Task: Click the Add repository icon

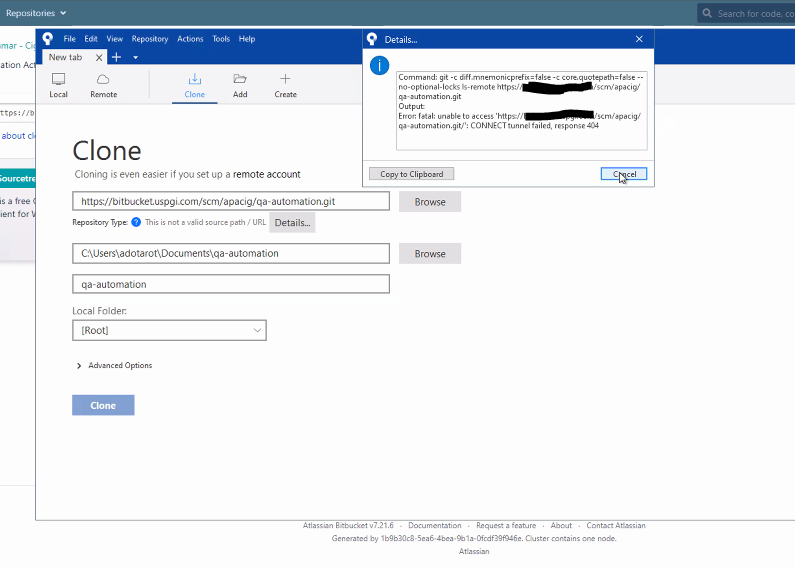Action: [x=240, y=85]
